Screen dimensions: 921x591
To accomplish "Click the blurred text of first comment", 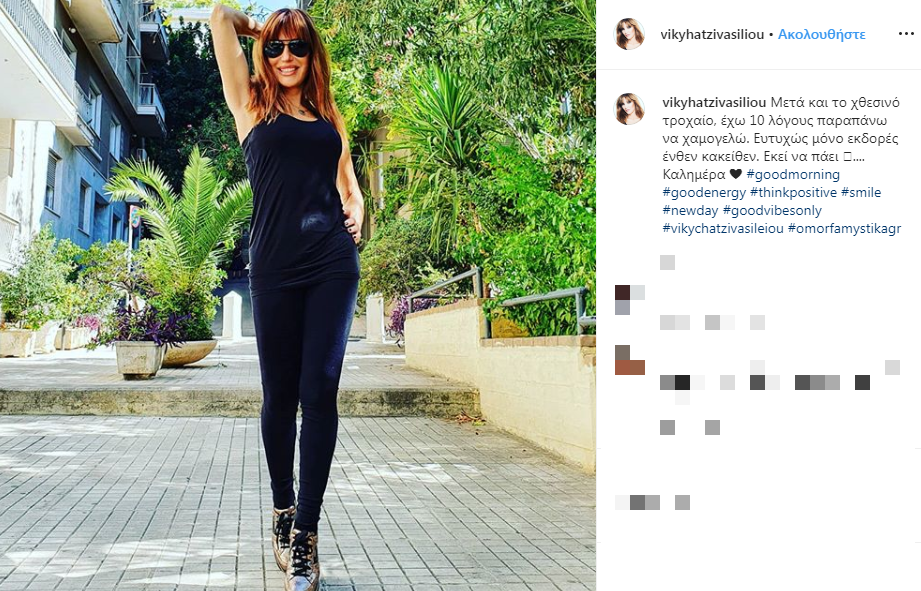I will tap(712, 322).
